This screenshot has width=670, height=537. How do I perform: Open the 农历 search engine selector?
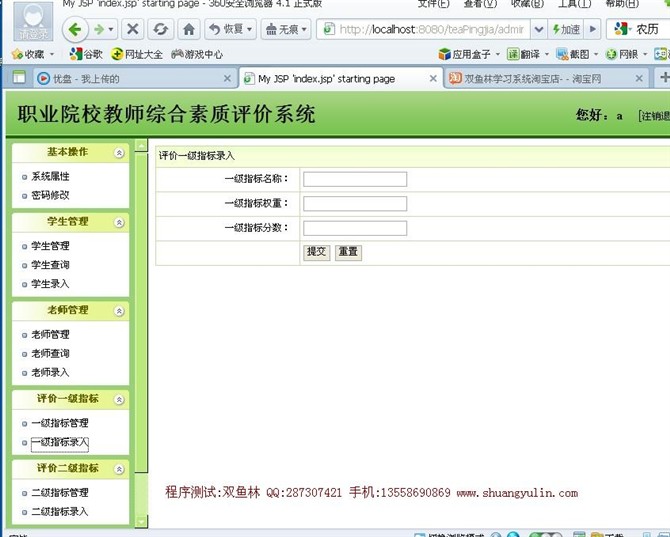(621, 29)
